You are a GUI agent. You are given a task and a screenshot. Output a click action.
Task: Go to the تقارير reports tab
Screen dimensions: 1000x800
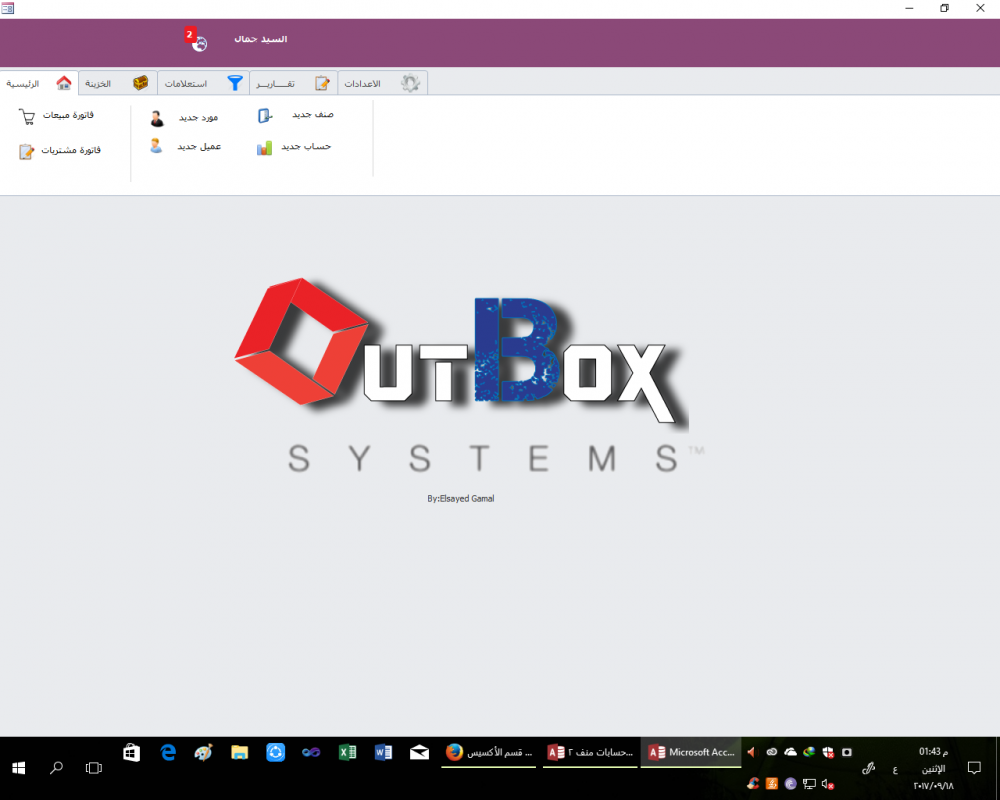(x=293, y=83)
